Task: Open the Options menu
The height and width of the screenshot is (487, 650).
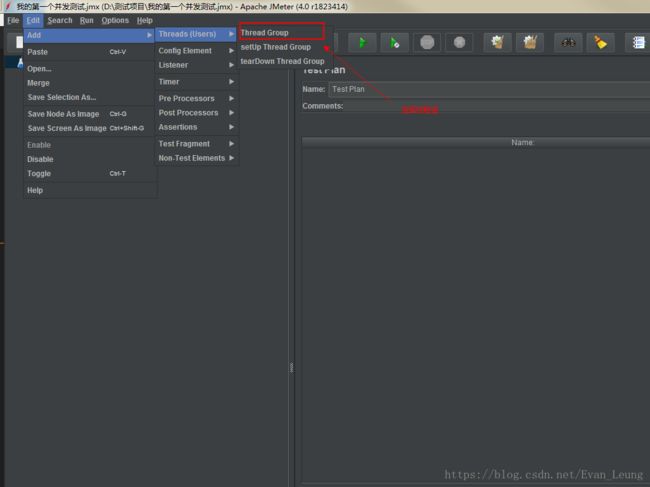Action: 115,20
